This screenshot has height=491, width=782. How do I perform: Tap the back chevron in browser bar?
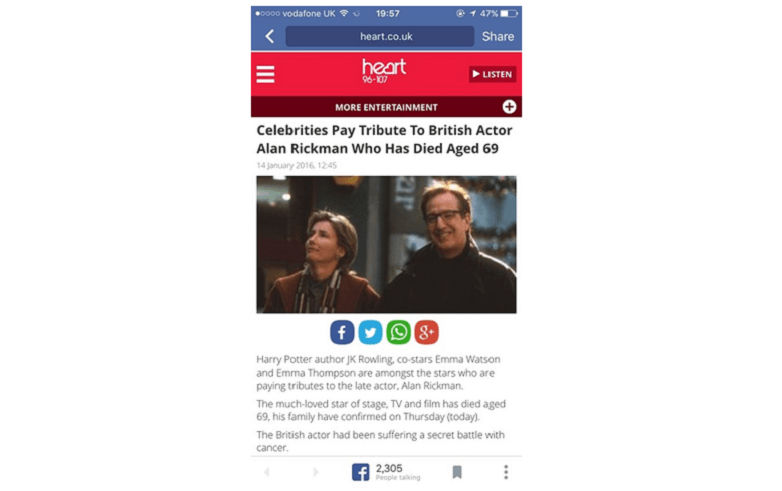coord(270,36)
